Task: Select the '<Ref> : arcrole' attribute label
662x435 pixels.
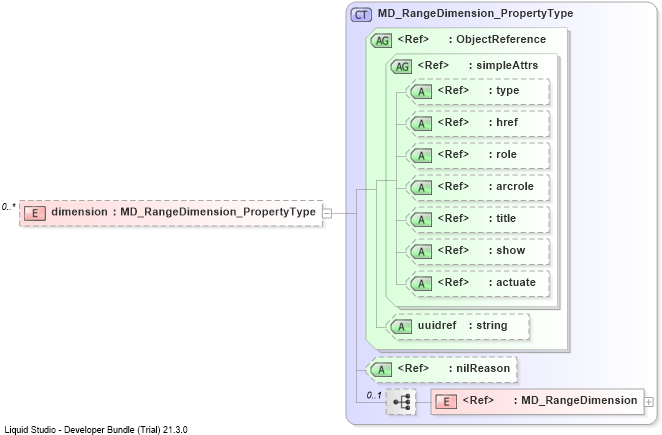Action: pos(486,186)
